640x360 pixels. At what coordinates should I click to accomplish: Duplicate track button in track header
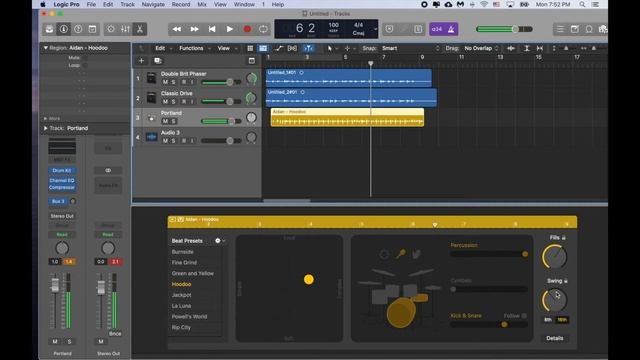coord(158,61)
